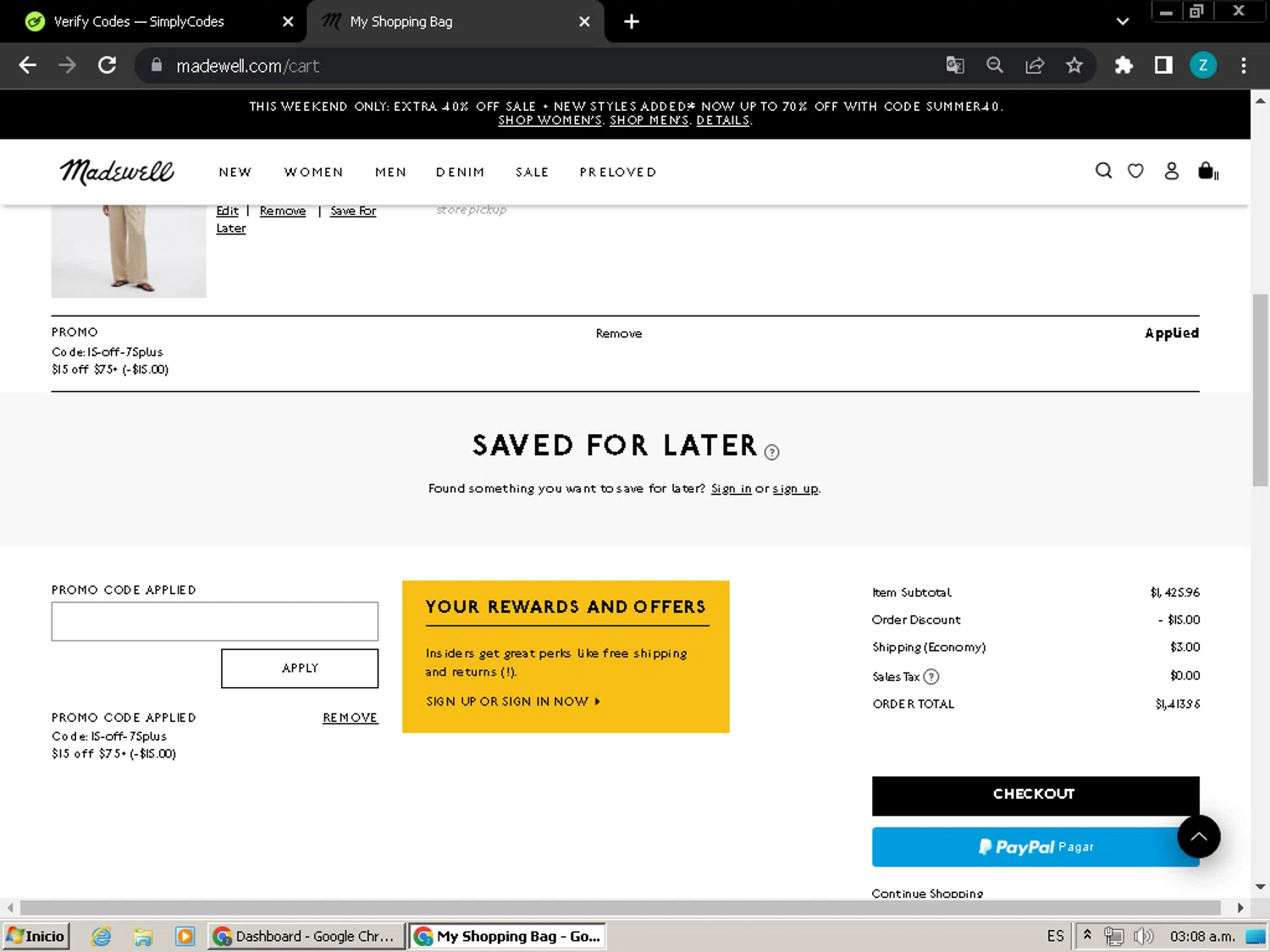Screen dimensions: 1270x952
Task: Click the SHOP WOMEN'S banner link
Action: [x=550, y=120]
